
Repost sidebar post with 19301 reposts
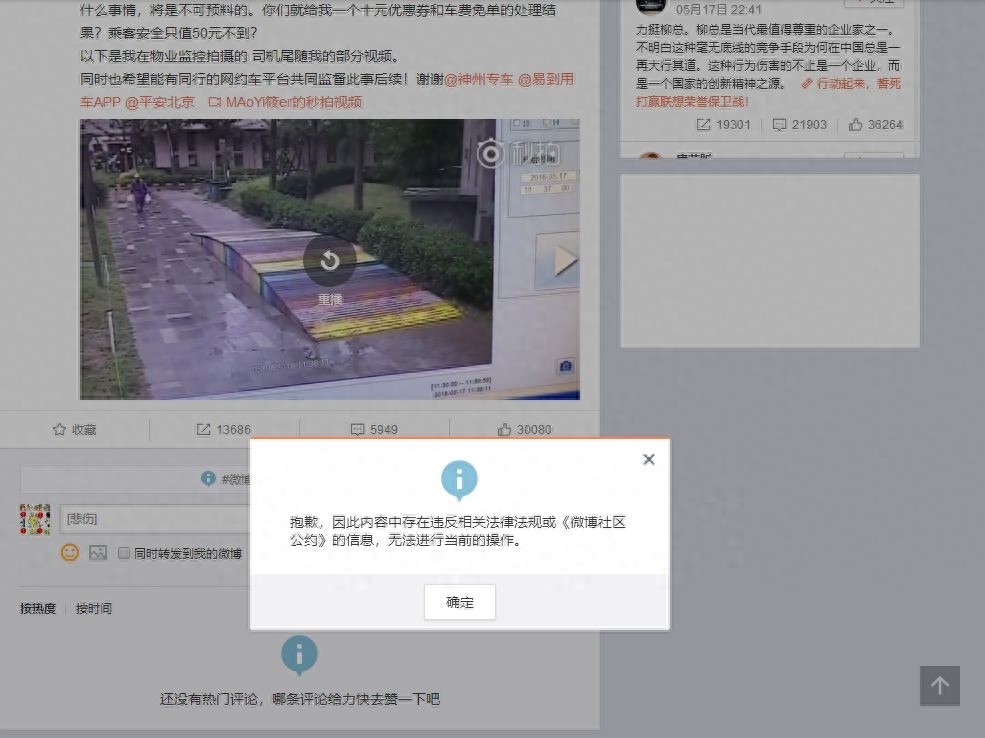click(x=724, y=124)
